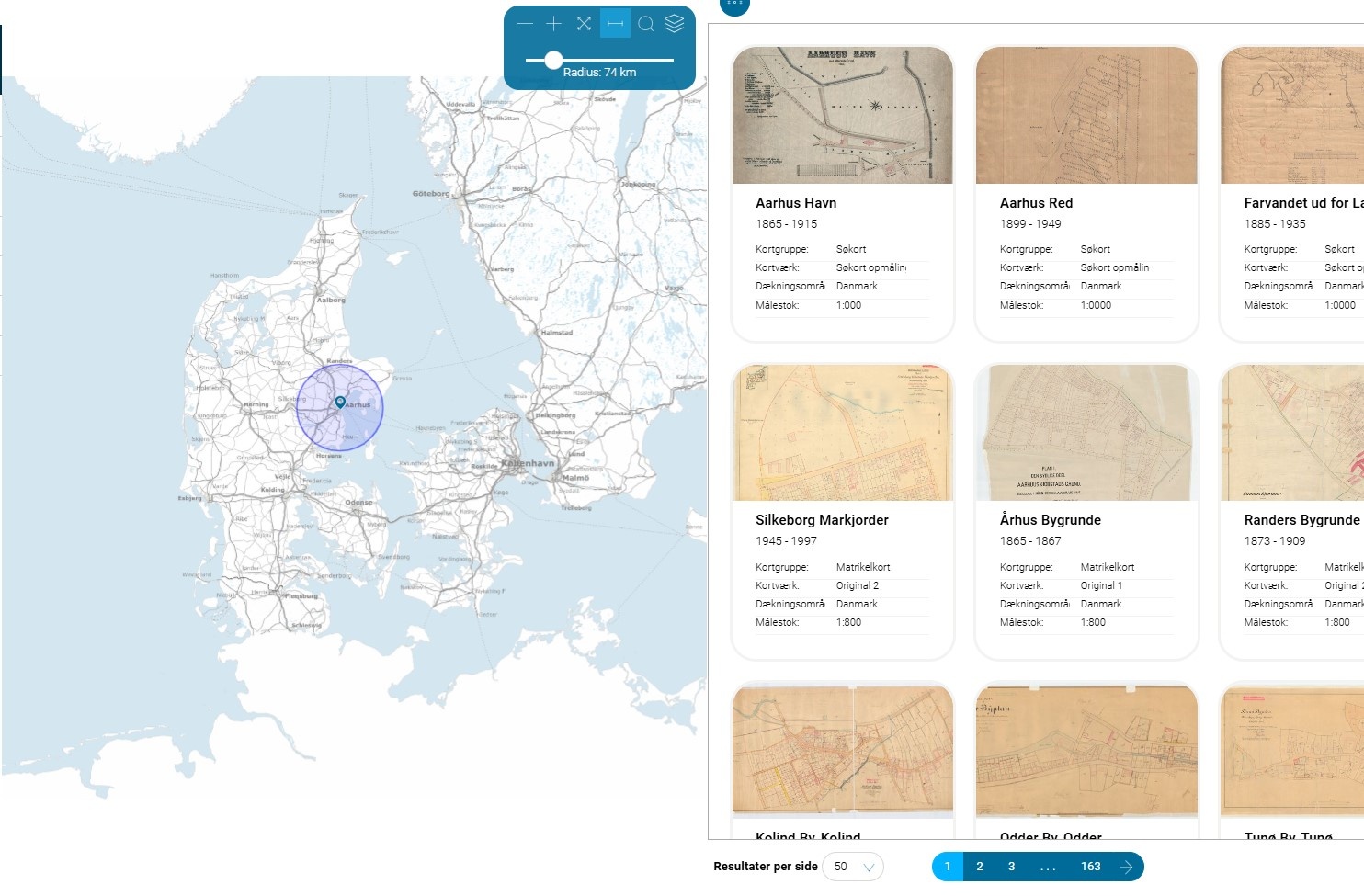Open the Århus Bygrunde map thumbnail

pos(1086,433)
